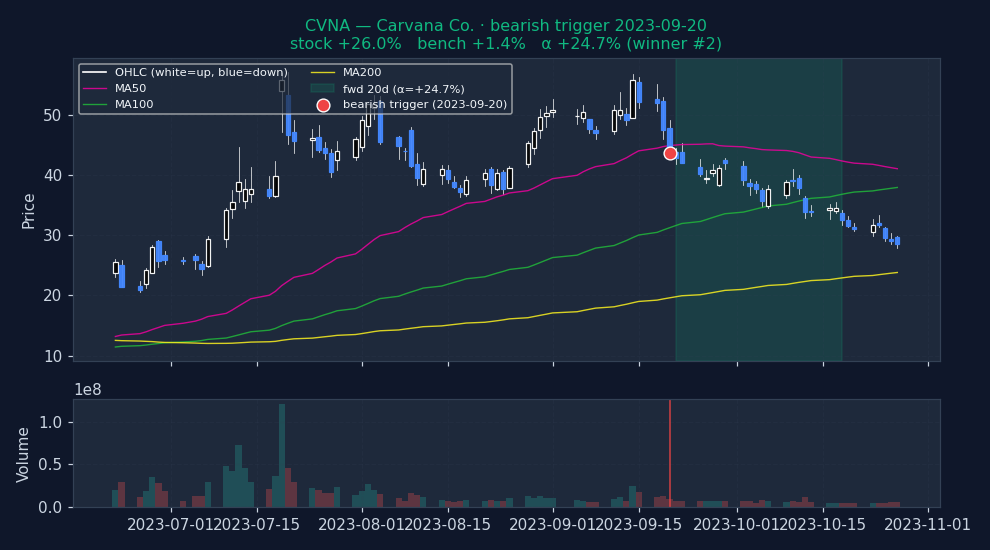Image resolution: width=990 pixels, height=550 pixels.
Task: Click the tallest volume bar in mid-July
Action: point(282,455)
